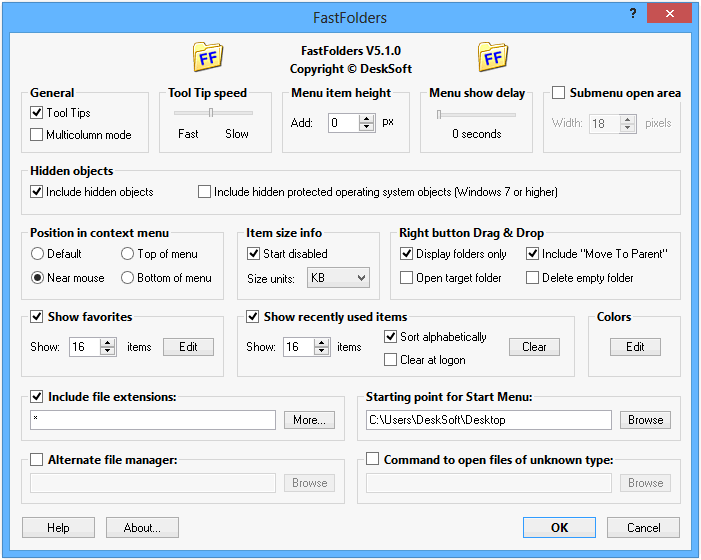Close the FastFolders dialog window
Viewport: 701px width, 560px height.
(x=669, y=13)
